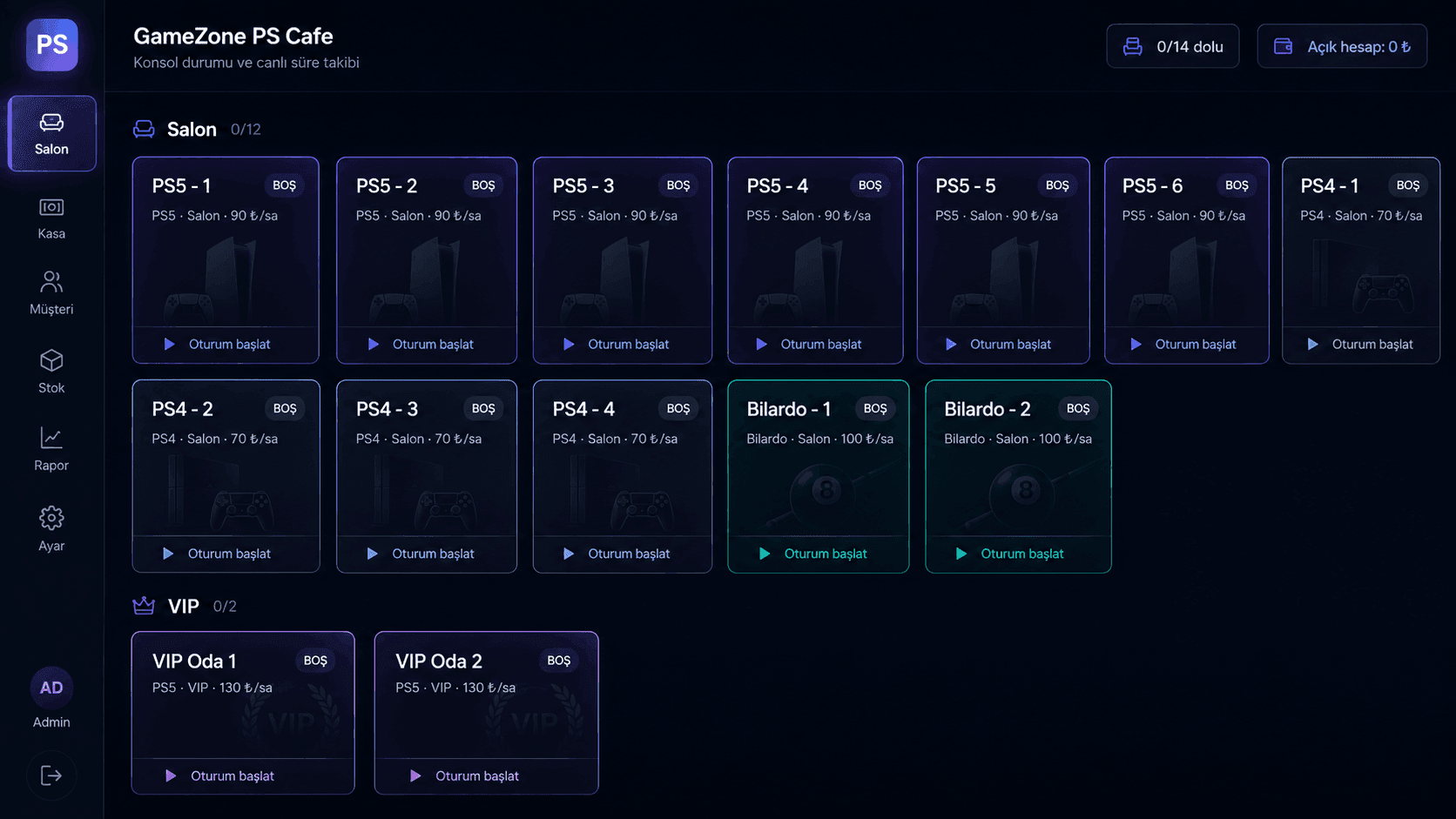
Task: Click 'PS5 · Salon · 90 ₺/sa' on PS5 - 6
Action: pos(1183,216)
